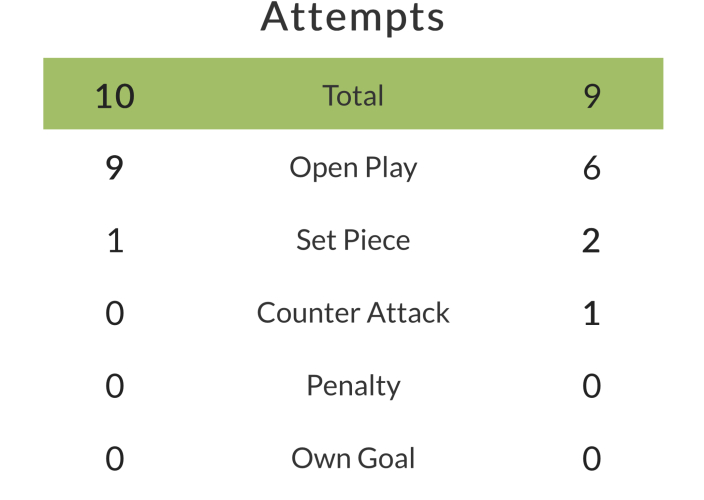Image resolution: width=704 pixels, height=500 pixels.
Task: Click the Attempts heading
Action: click(353, 17)
